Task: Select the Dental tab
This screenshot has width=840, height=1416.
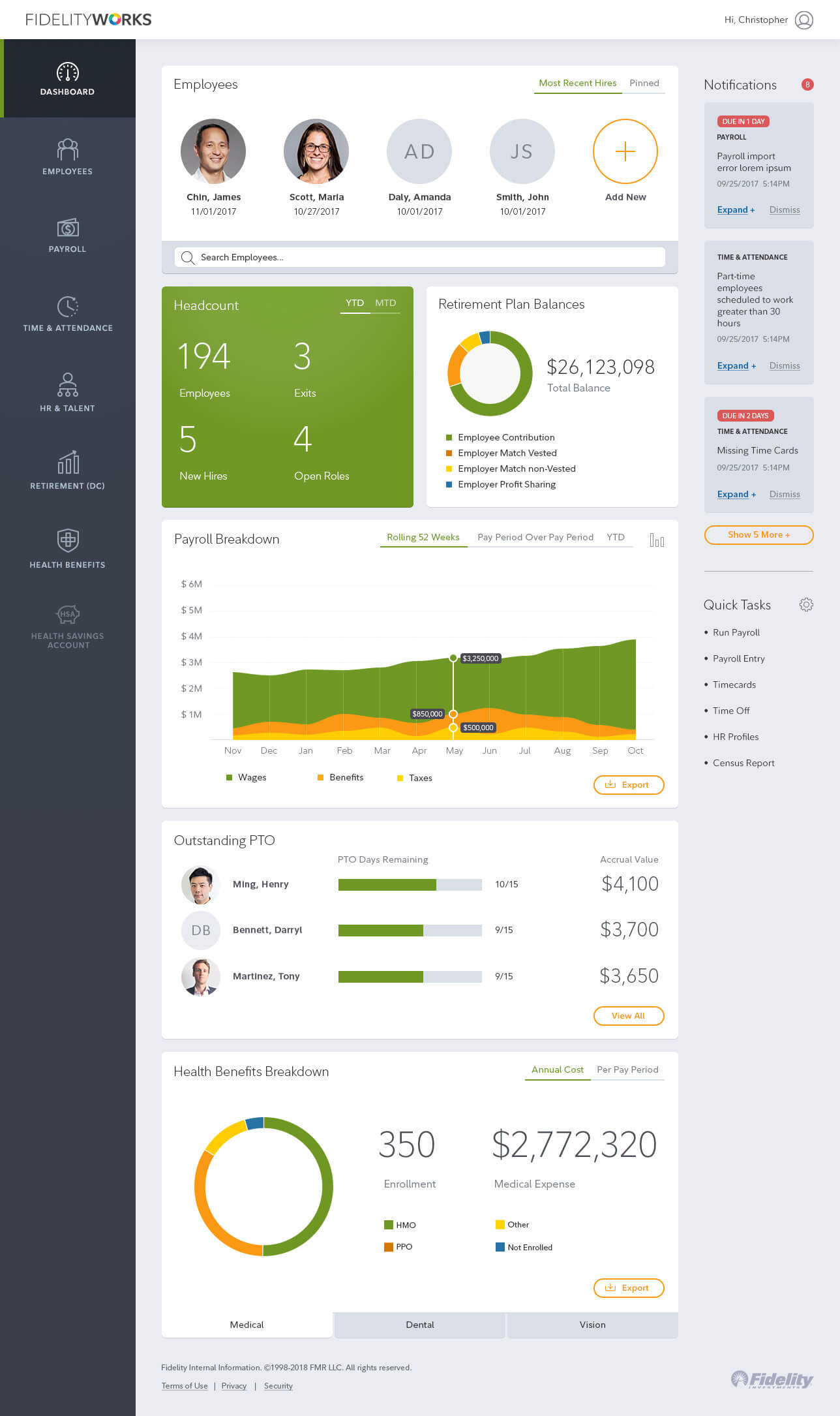Action: coord(420,1325)
